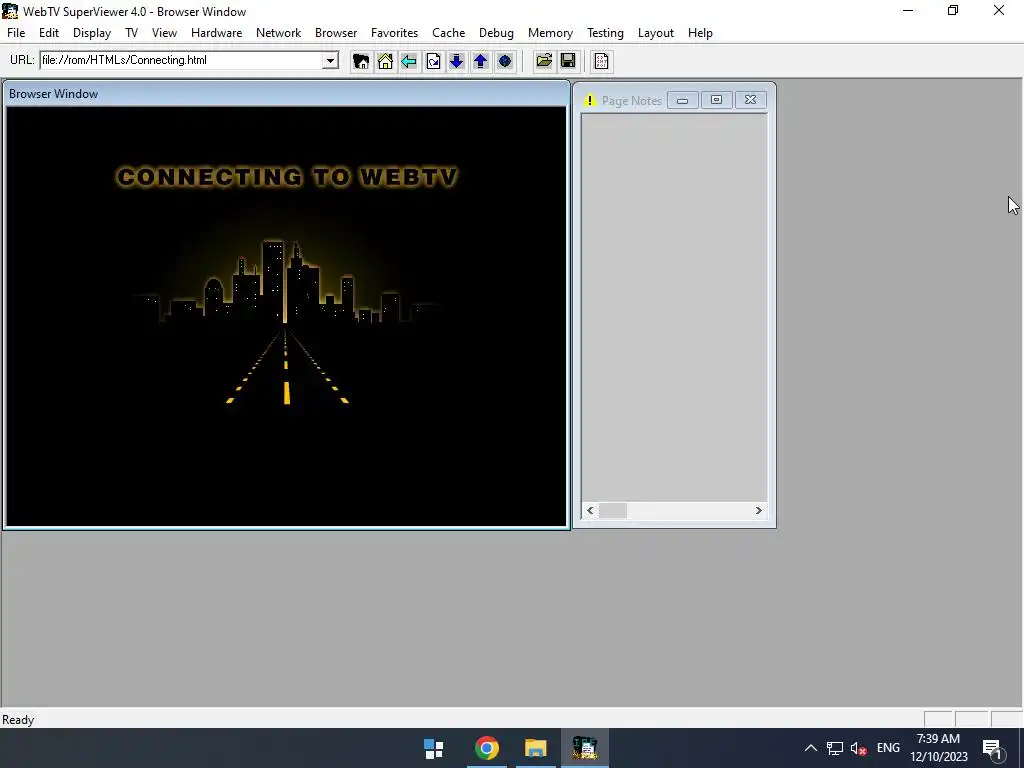Expand the URL dropdown list

point(330,61)
